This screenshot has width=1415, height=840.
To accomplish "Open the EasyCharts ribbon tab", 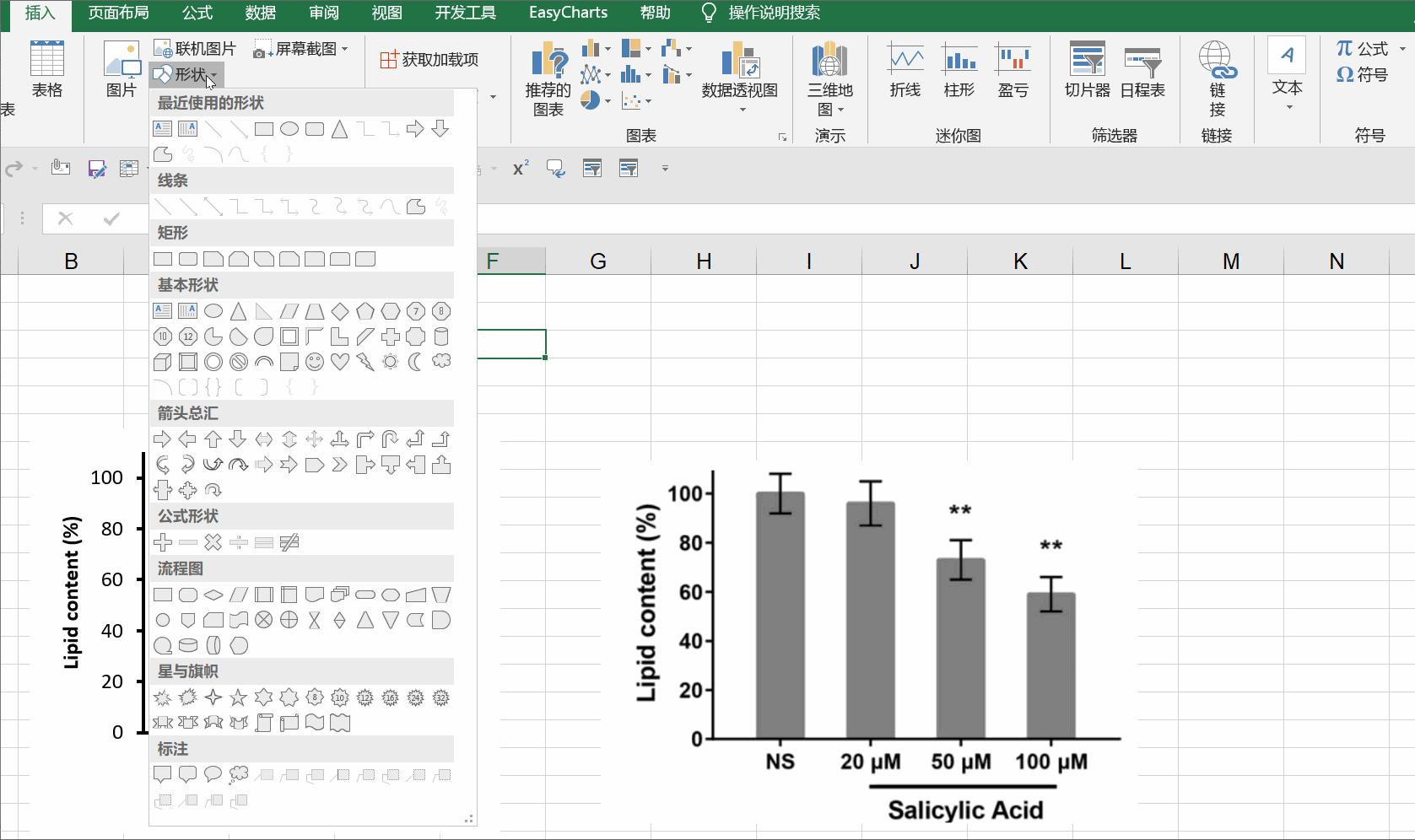I will pos(568,13).
